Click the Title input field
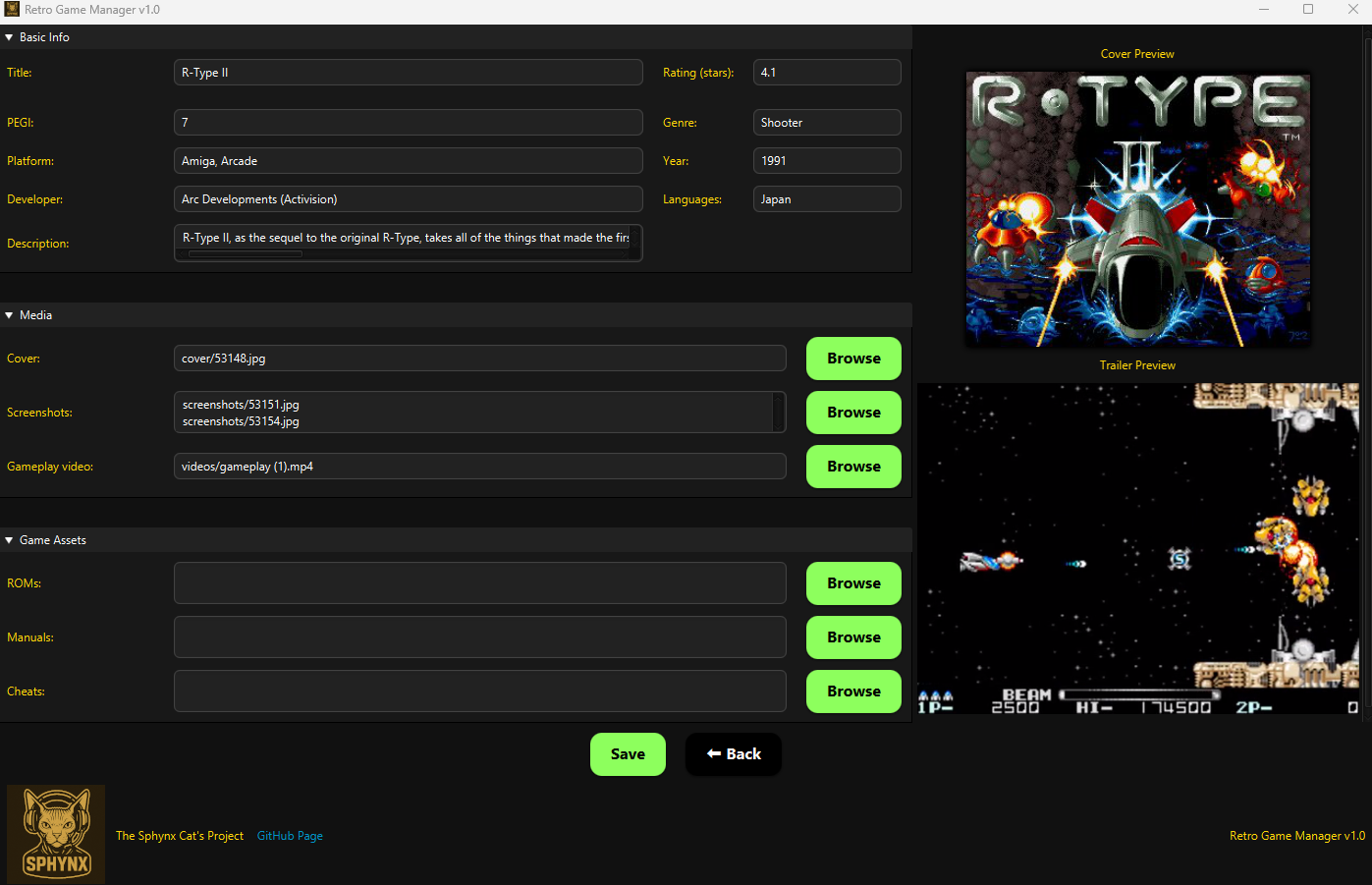Image resolution: width=1372 pixels, height=885 pixels. point(408,73)
